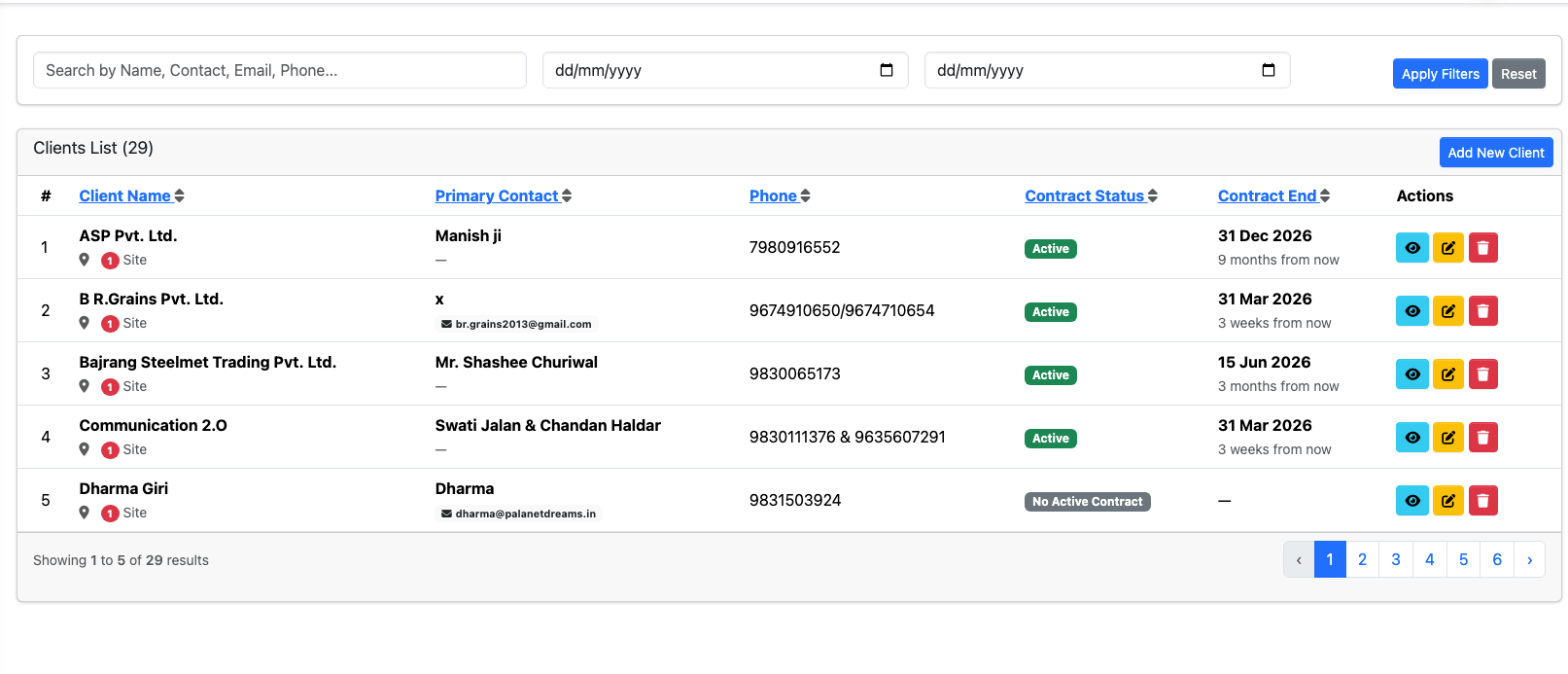Open the view icon for Communication 2.O
1568x674 pixels.
(1411, 438)
